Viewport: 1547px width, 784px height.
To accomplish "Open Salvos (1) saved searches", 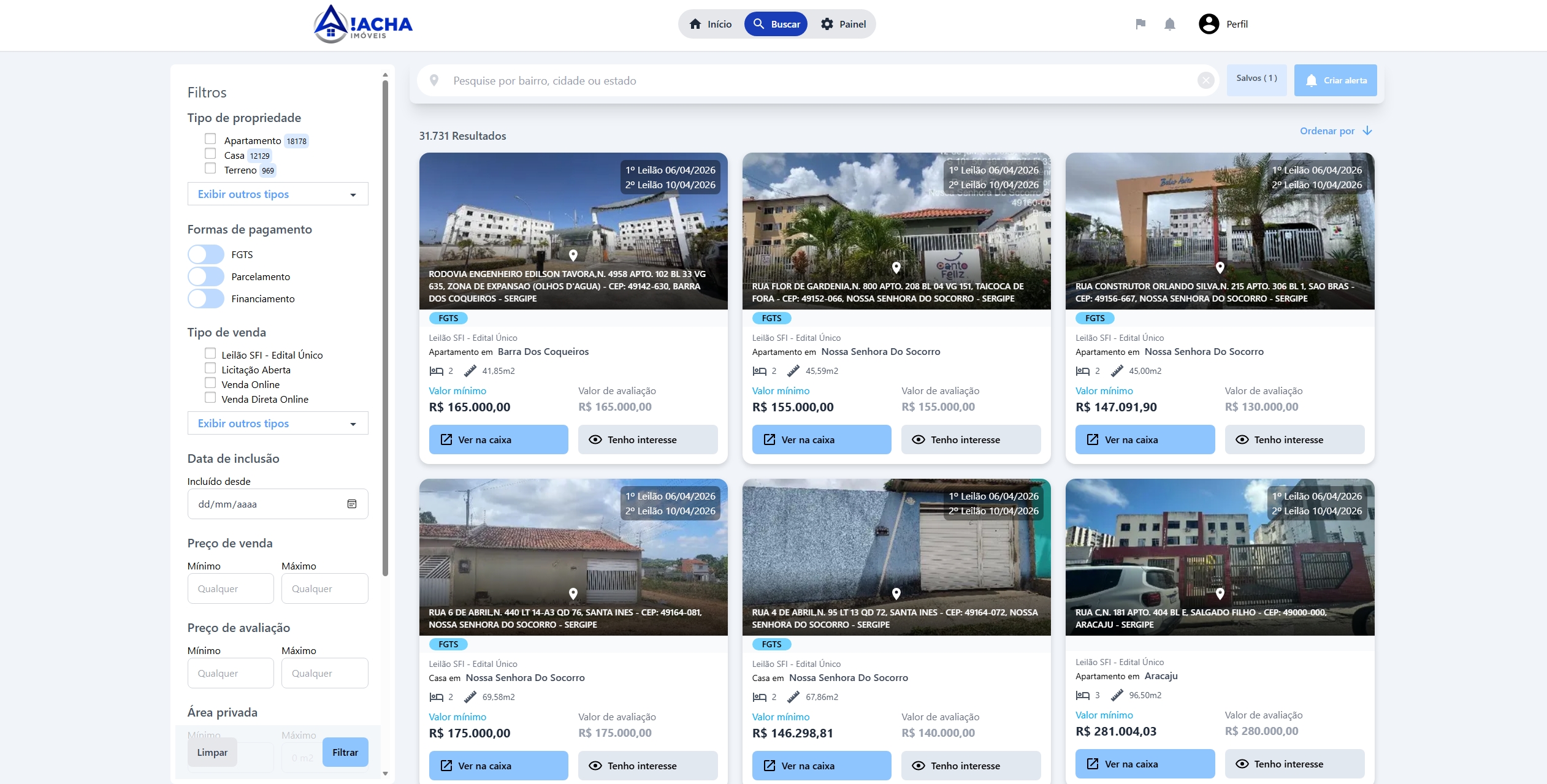I will coord(1256,80).
